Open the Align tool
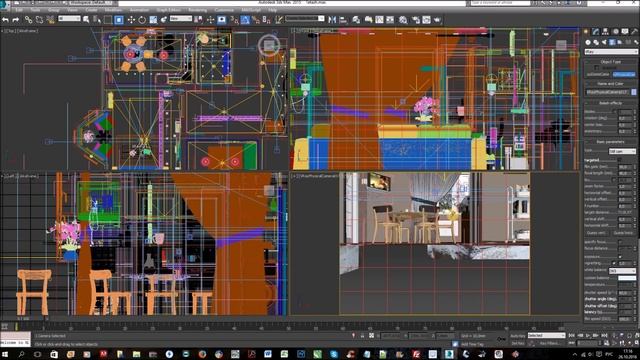 pos(343,19)
